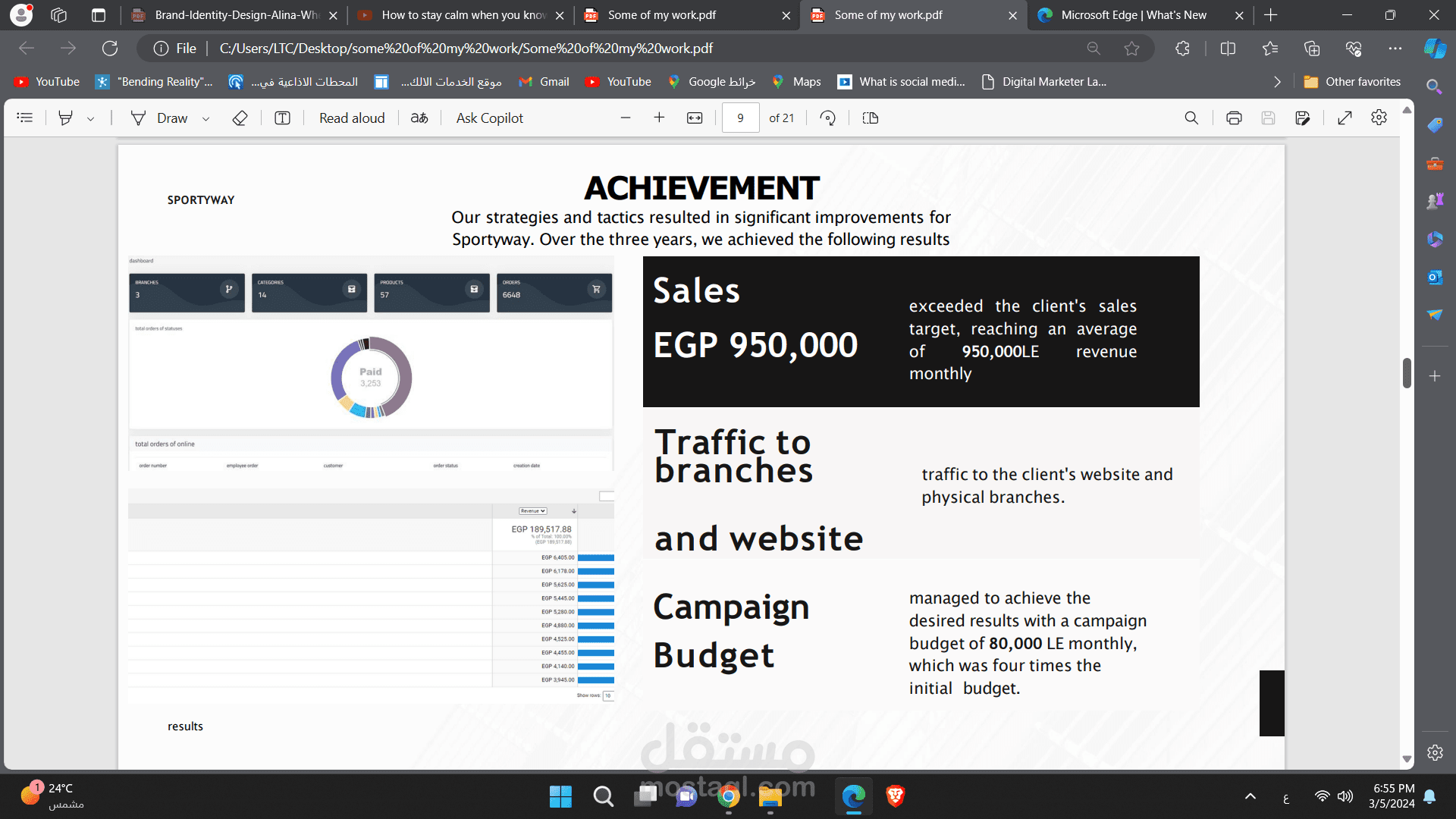This screenshot has width=1456, height=819.
Task: Open the Print icon in PDF toolbar
Action: point(1234,118)
